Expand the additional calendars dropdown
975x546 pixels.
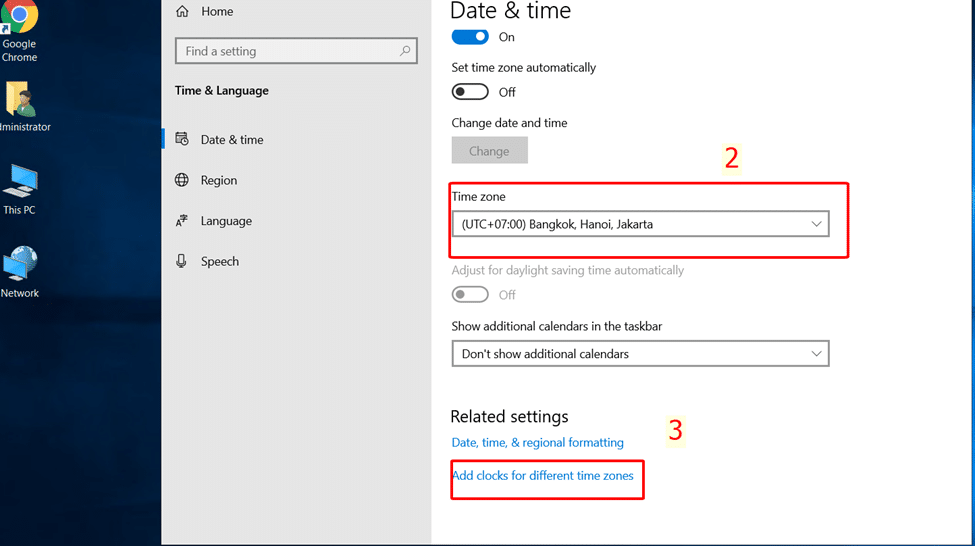point(640,354)
